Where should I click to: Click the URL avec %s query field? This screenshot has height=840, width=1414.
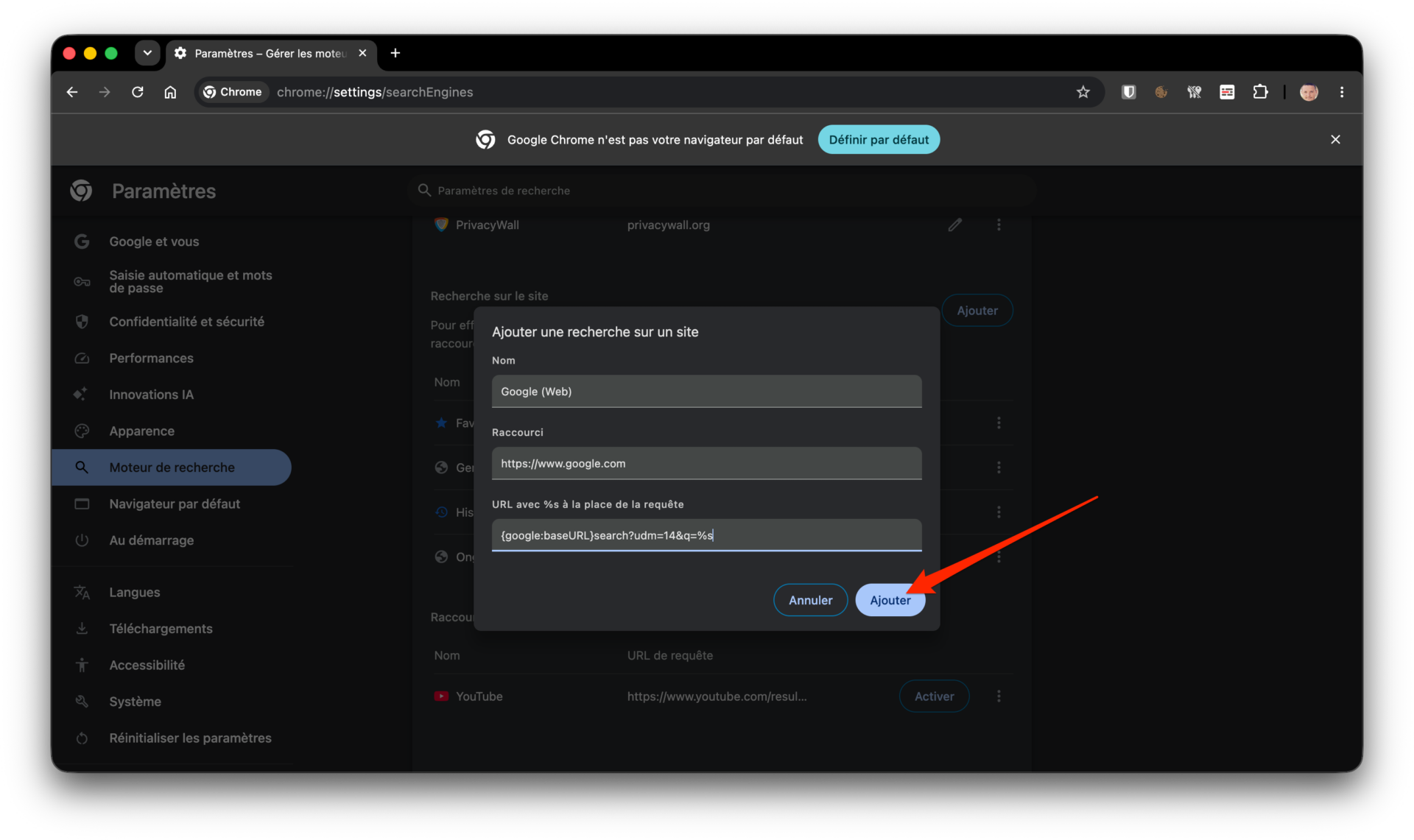(x=706, y=535)
